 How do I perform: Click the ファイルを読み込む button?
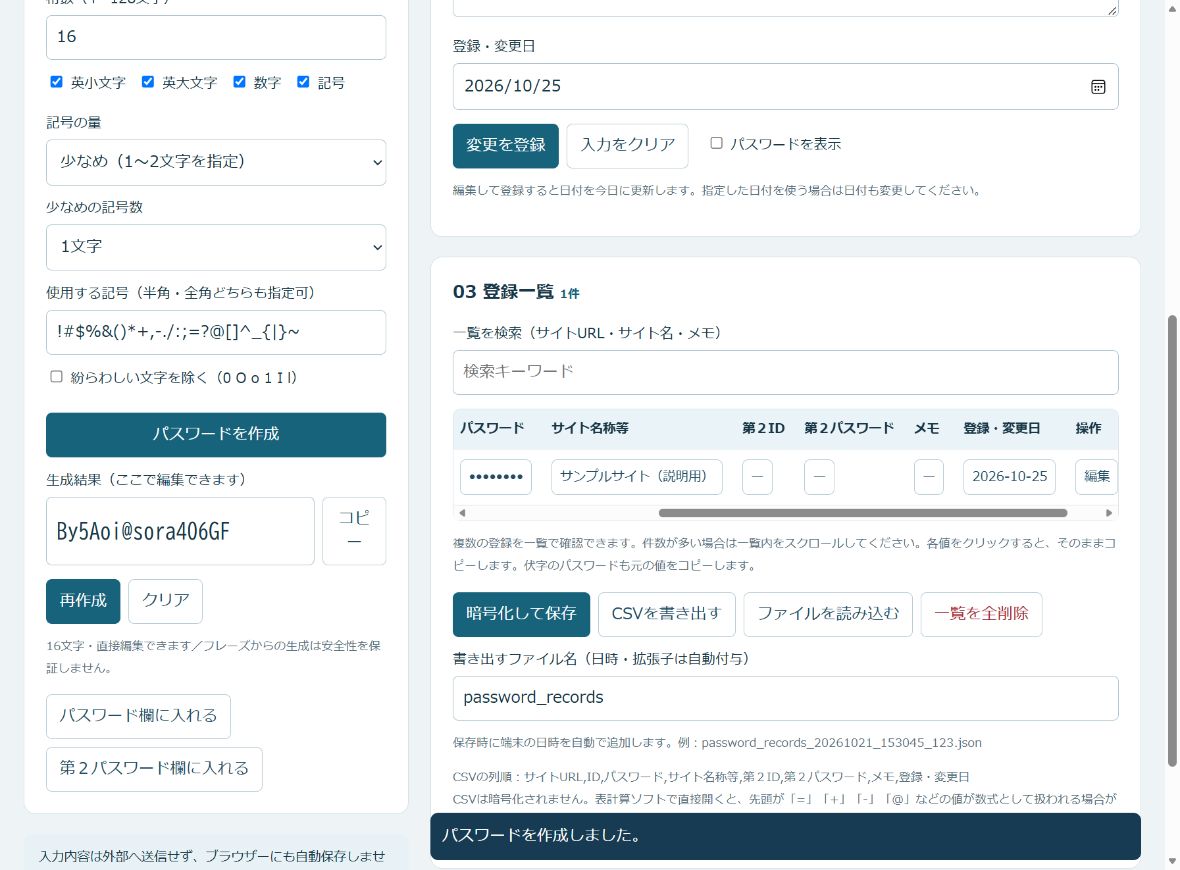click(828, 614)
